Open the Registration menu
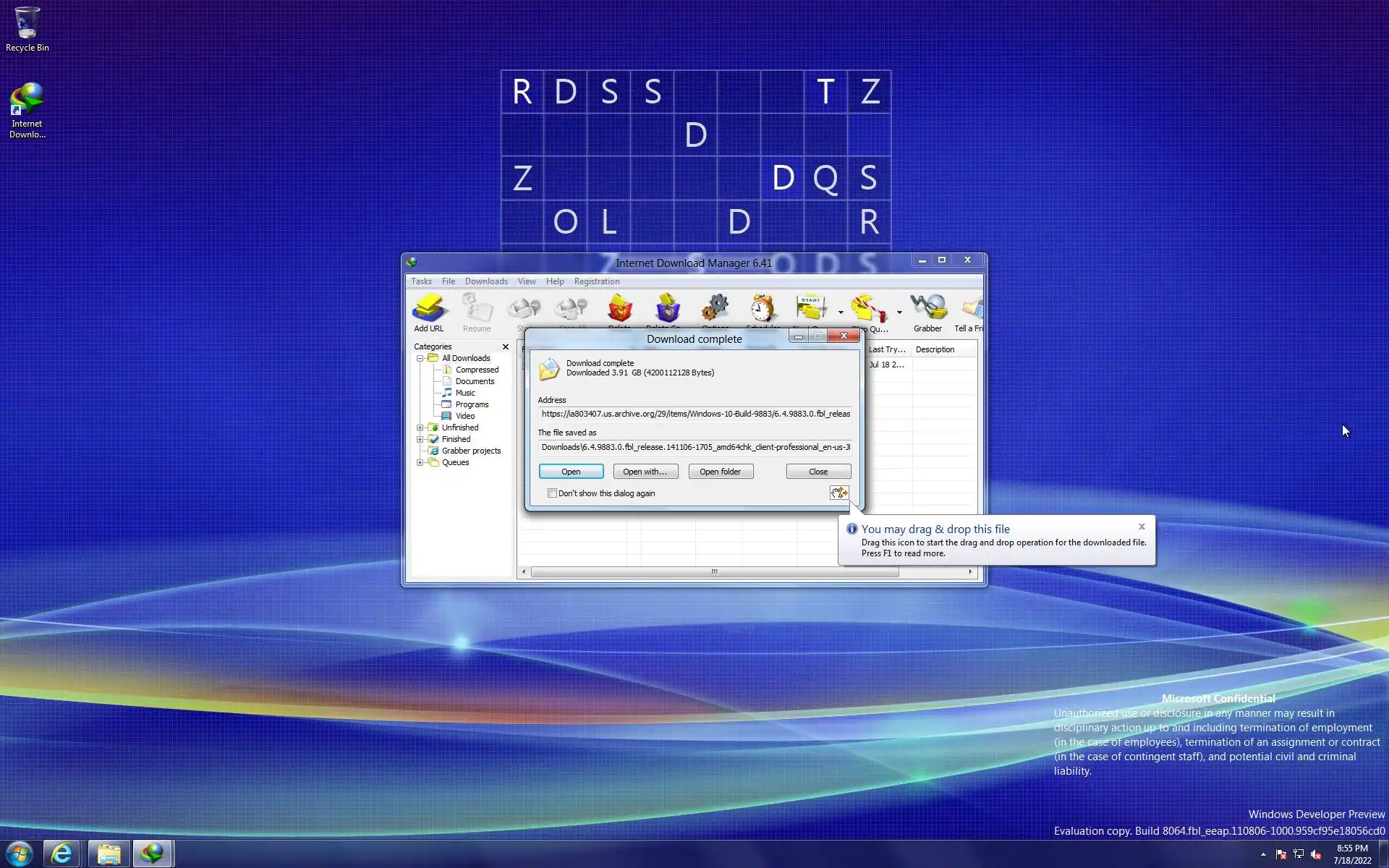 (x=596, y=281)
